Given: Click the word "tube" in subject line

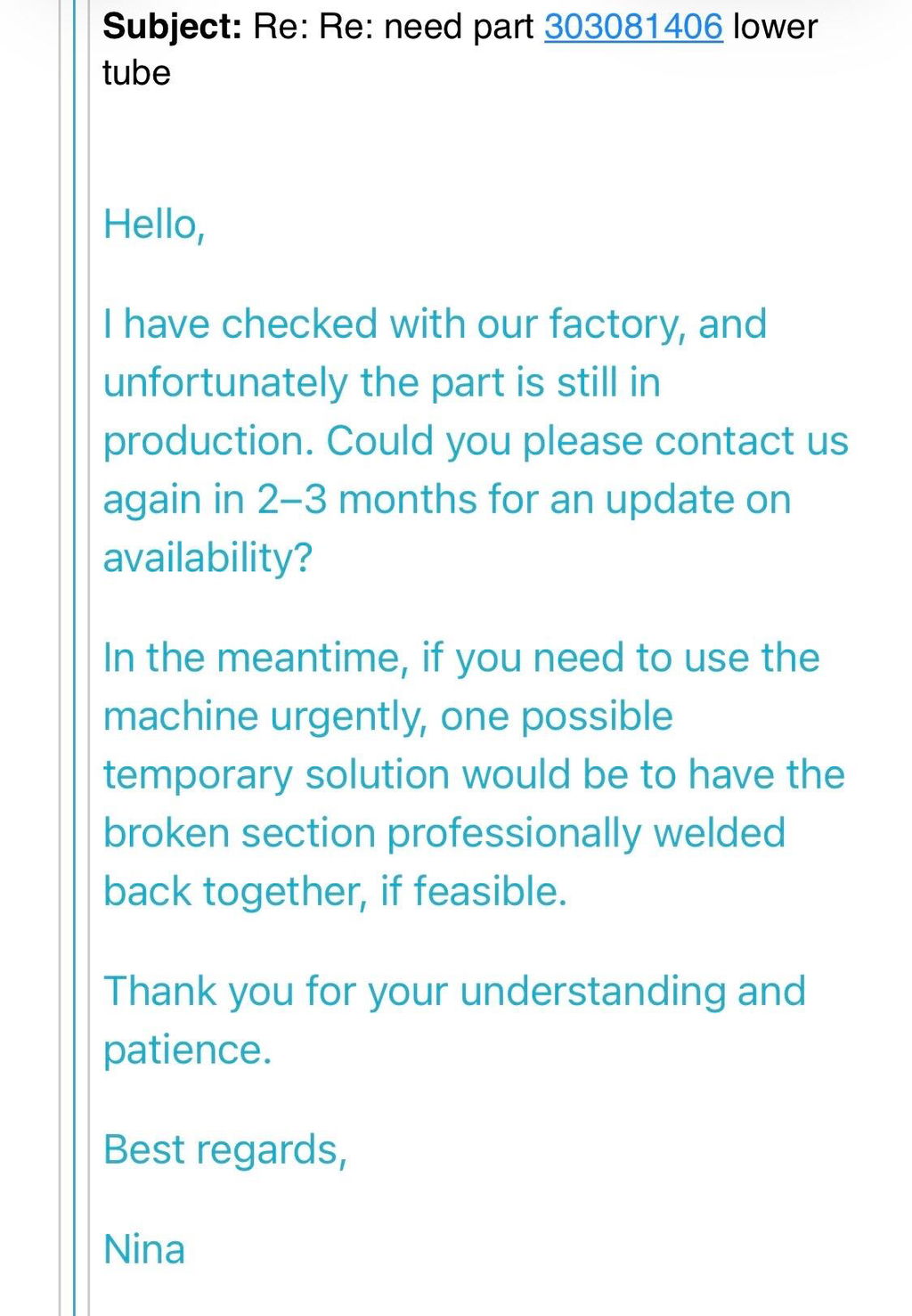Looking at the screenshot, I should point(136,73).
